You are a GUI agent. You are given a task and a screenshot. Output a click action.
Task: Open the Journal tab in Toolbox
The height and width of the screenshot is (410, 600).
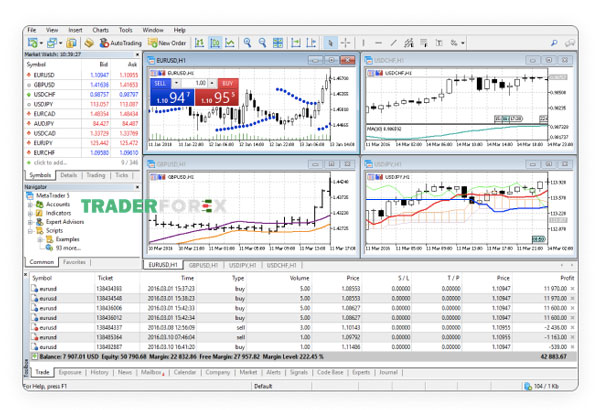(388, 372)
